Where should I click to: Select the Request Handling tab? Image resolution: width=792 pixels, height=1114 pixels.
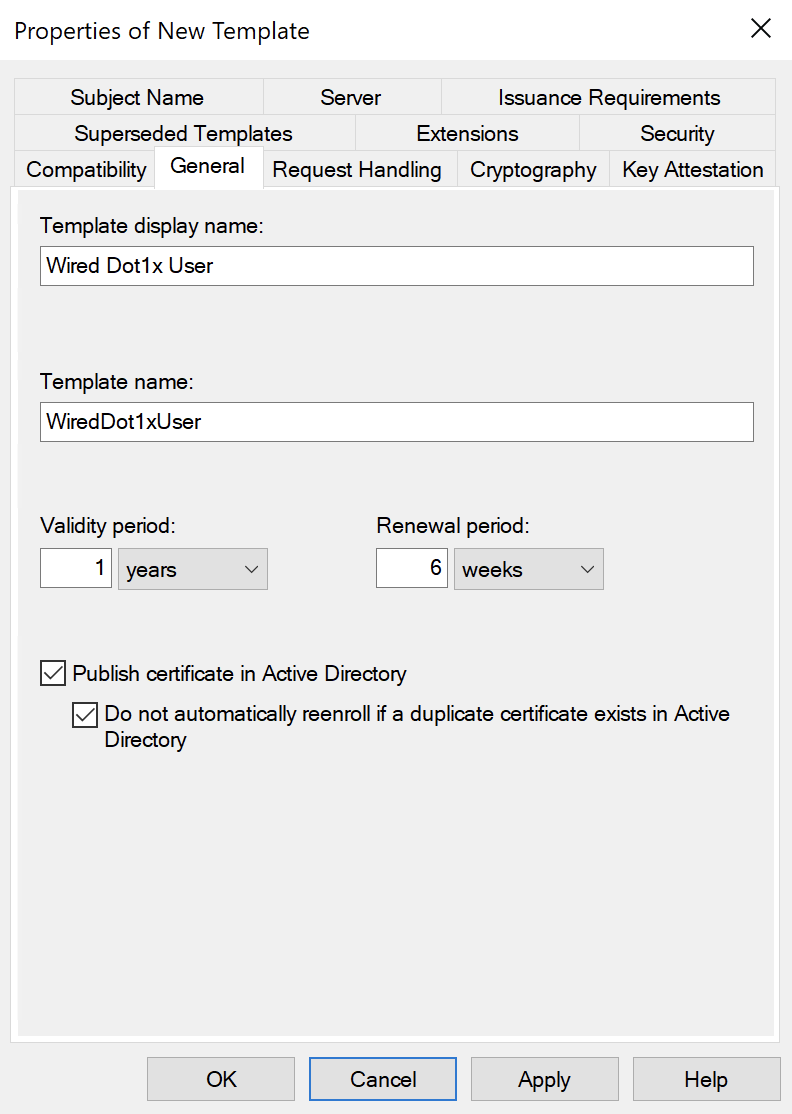click(356, 170)
